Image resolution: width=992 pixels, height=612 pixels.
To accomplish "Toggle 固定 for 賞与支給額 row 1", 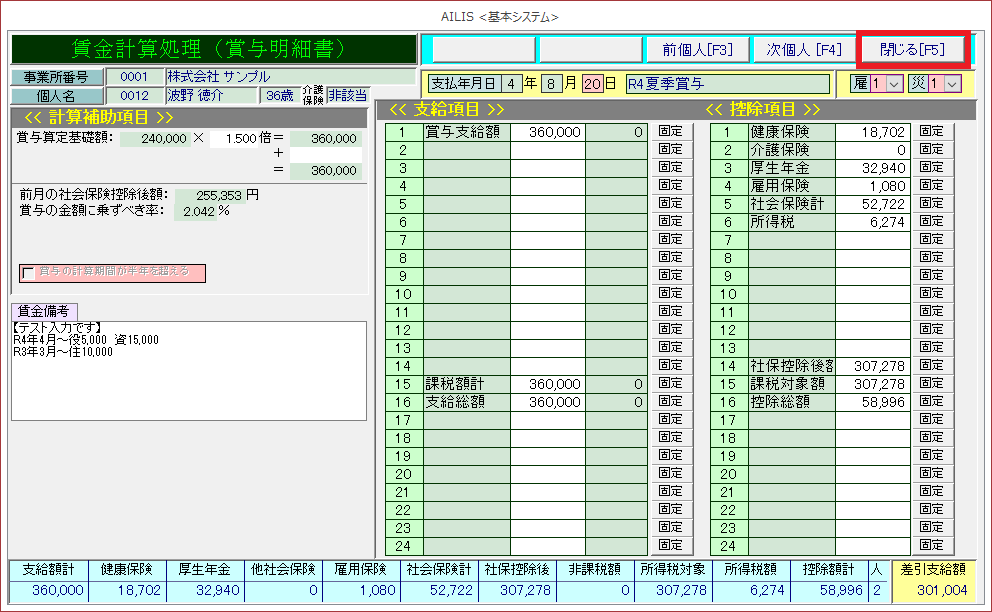I will tap(669, 131).
